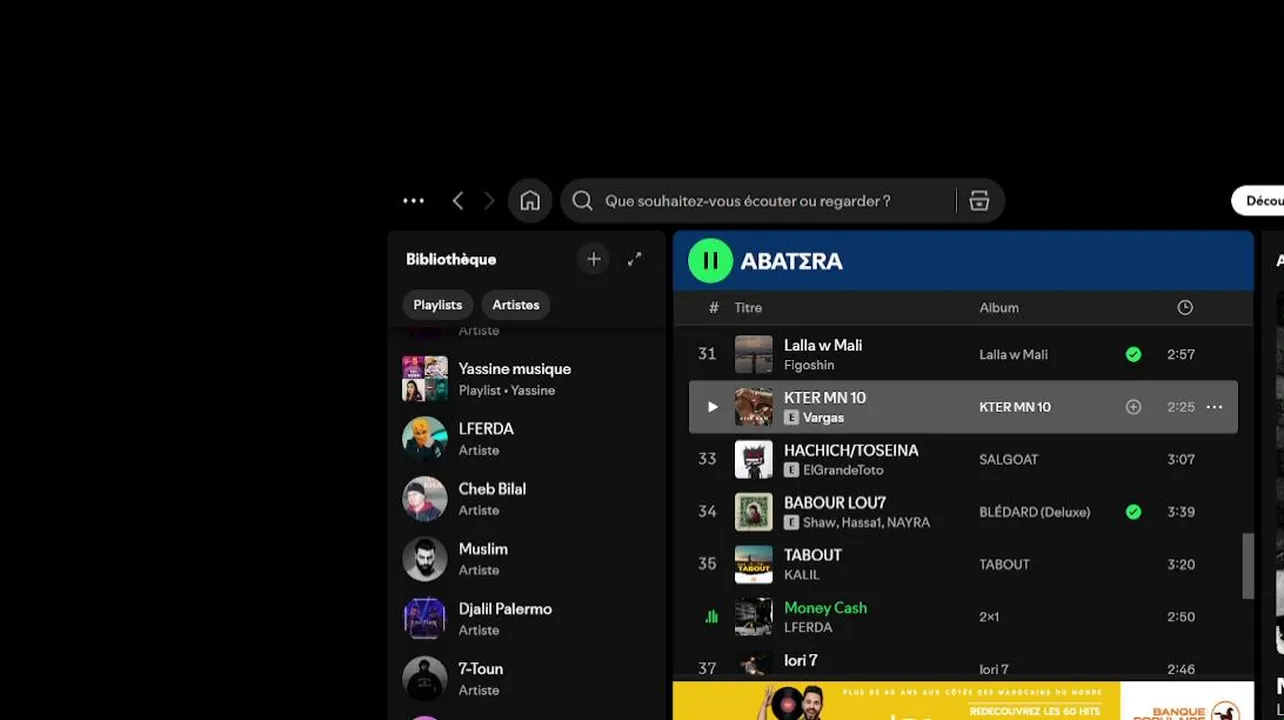Select track Lalla w Mali title
The image size is (1284, 720).
coord(823,345)
